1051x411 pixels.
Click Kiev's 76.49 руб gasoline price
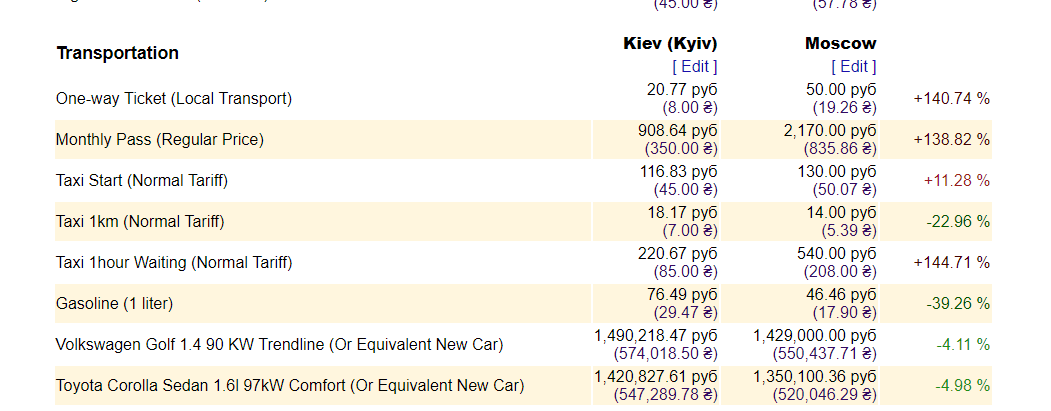click(x=682, y=295)
